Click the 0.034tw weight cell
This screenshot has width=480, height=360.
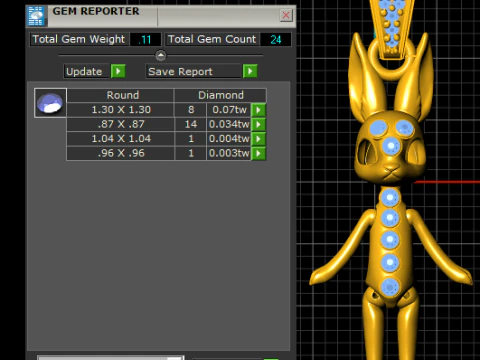(x=229, y=124)
